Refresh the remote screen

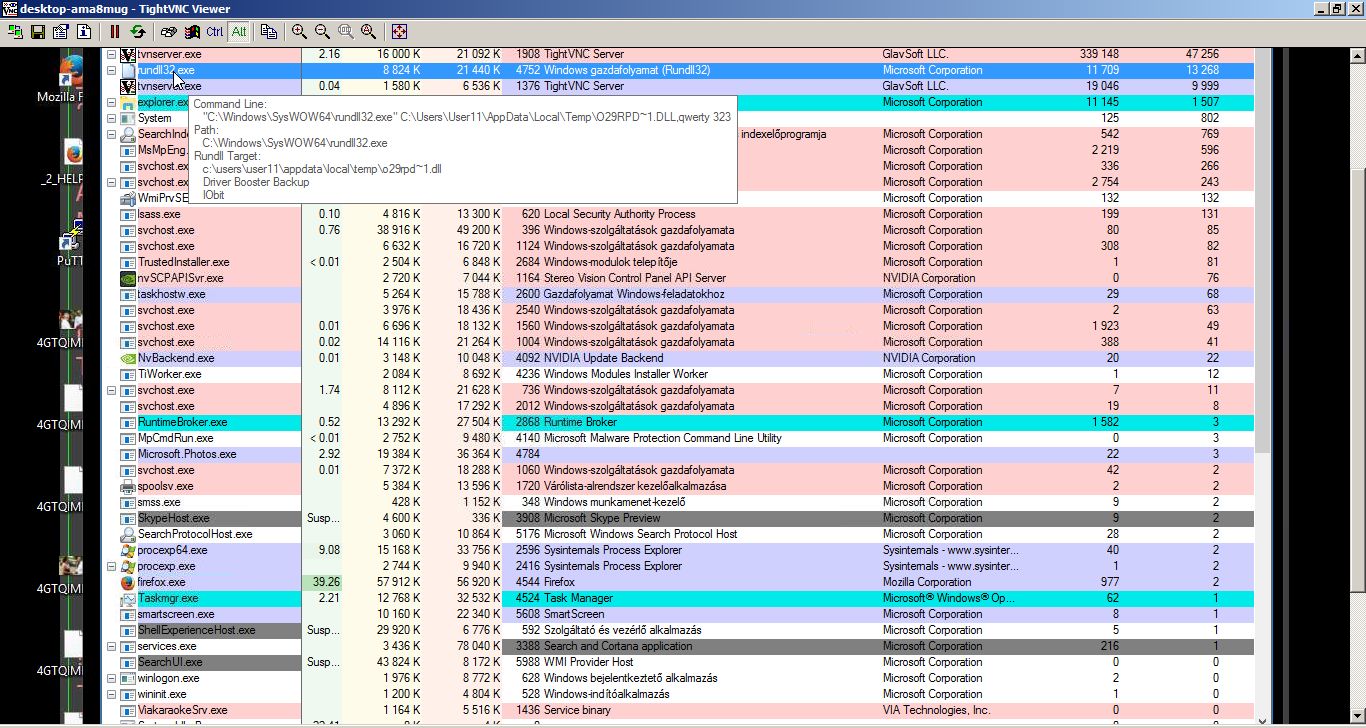(x=137, y=32)
